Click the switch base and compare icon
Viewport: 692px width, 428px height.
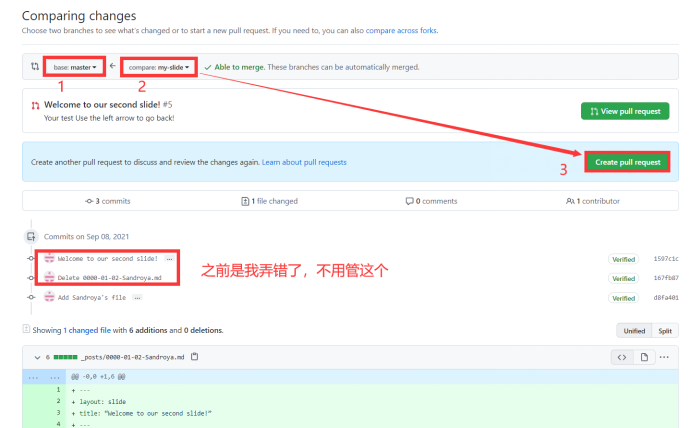35,67
